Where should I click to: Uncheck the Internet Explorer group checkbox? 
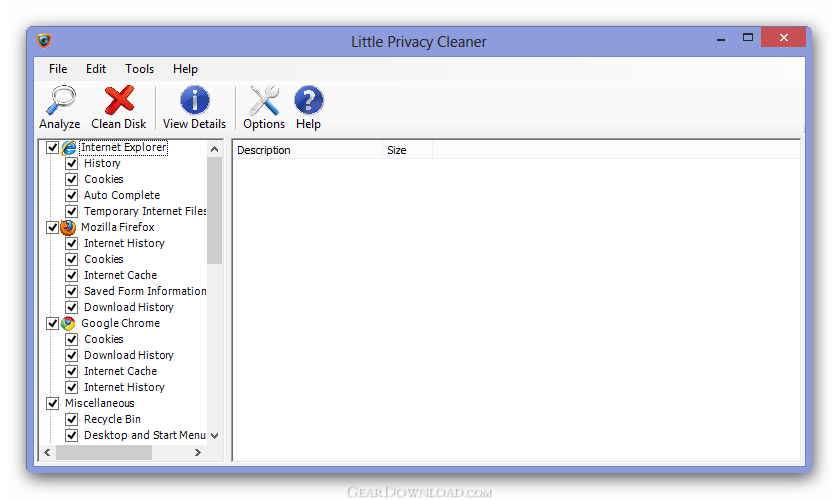pos(52,147)
